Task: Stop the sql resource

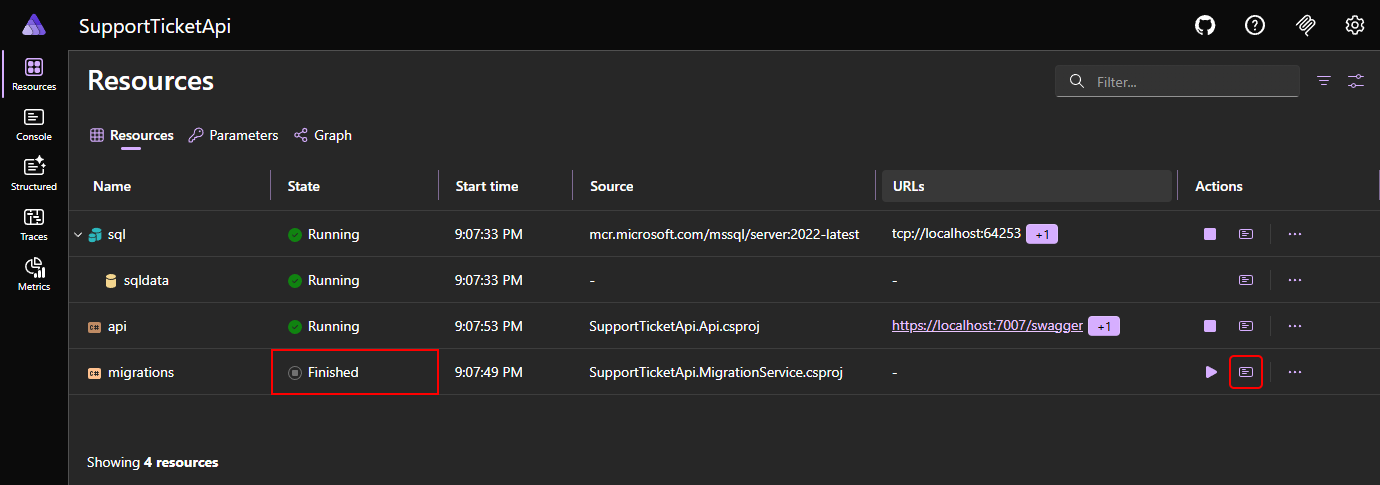Action: tap(1210, 234)
